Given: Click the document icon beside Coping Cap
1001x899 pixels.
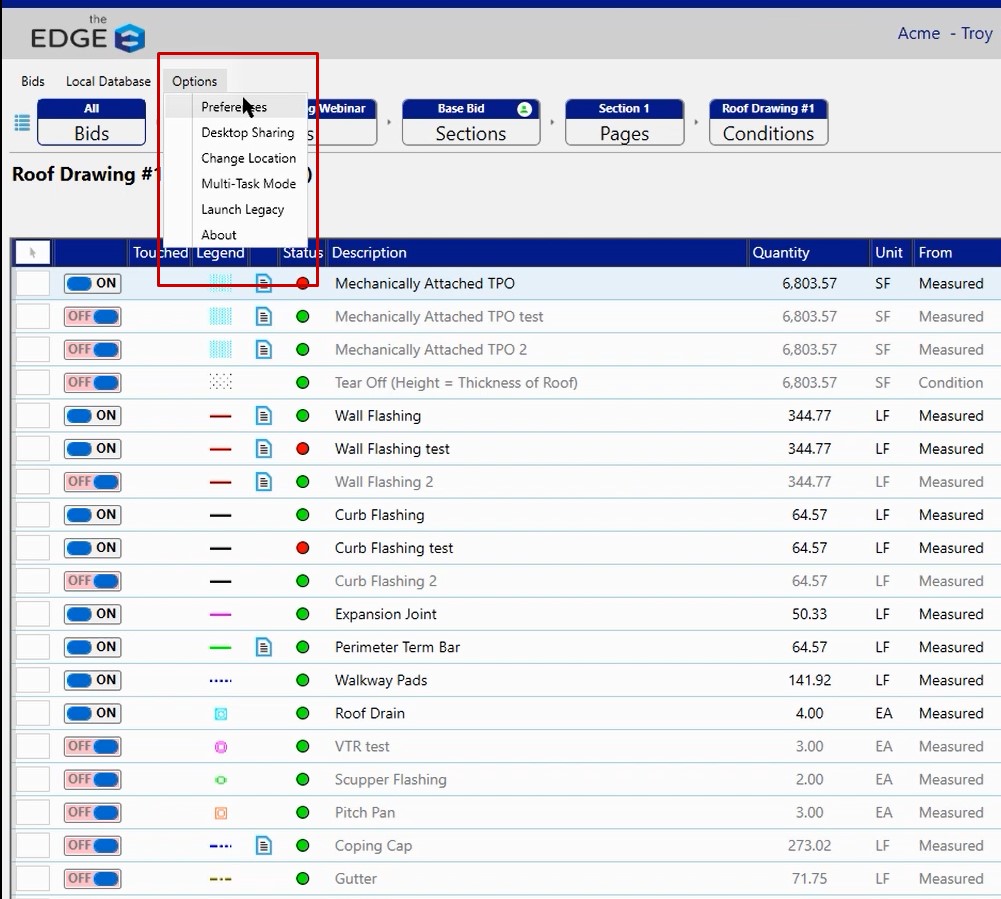Looking at the screenshot, I should tap(263, 845).
